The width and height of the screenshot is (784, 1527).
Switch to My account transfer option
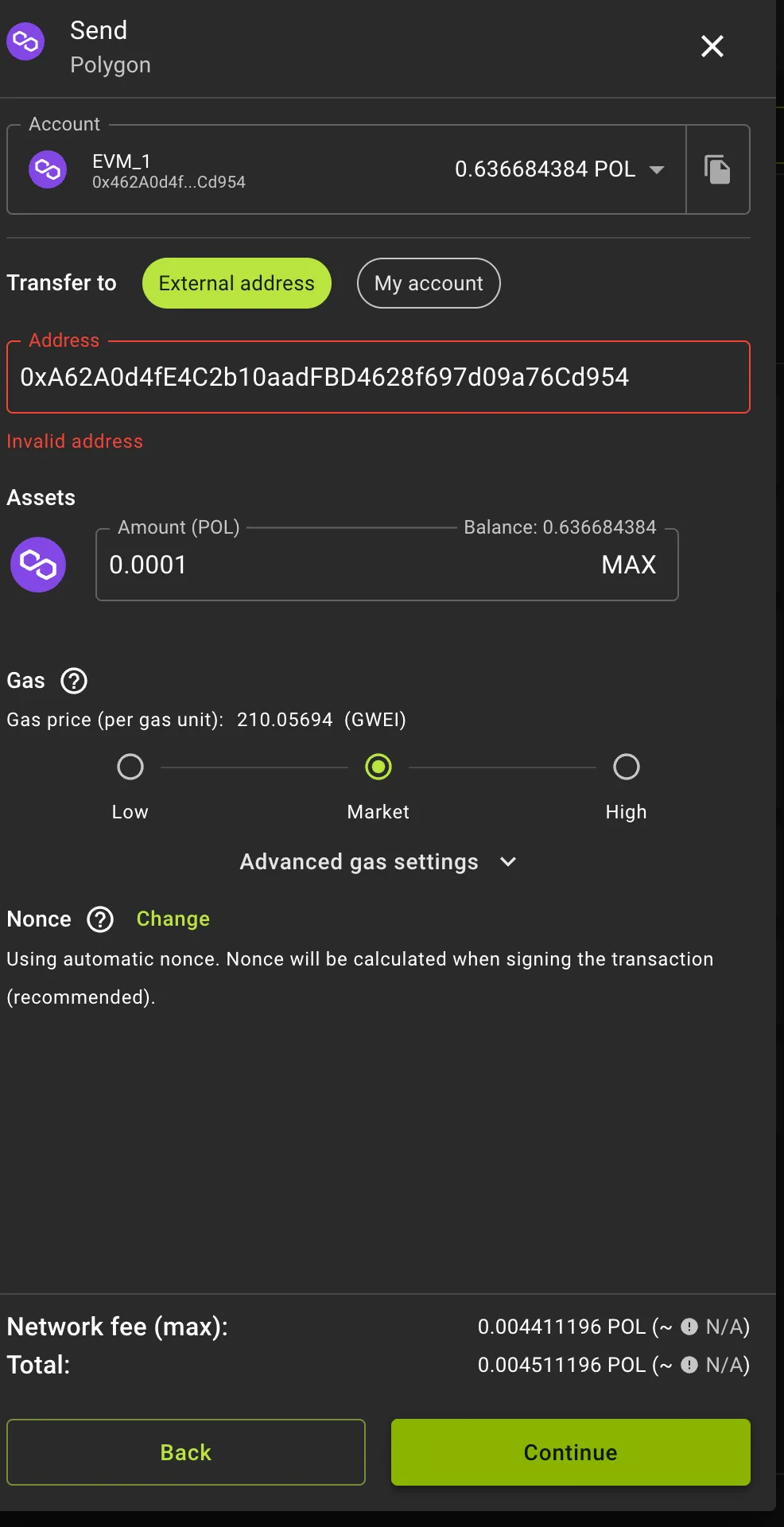click(429, 283)
